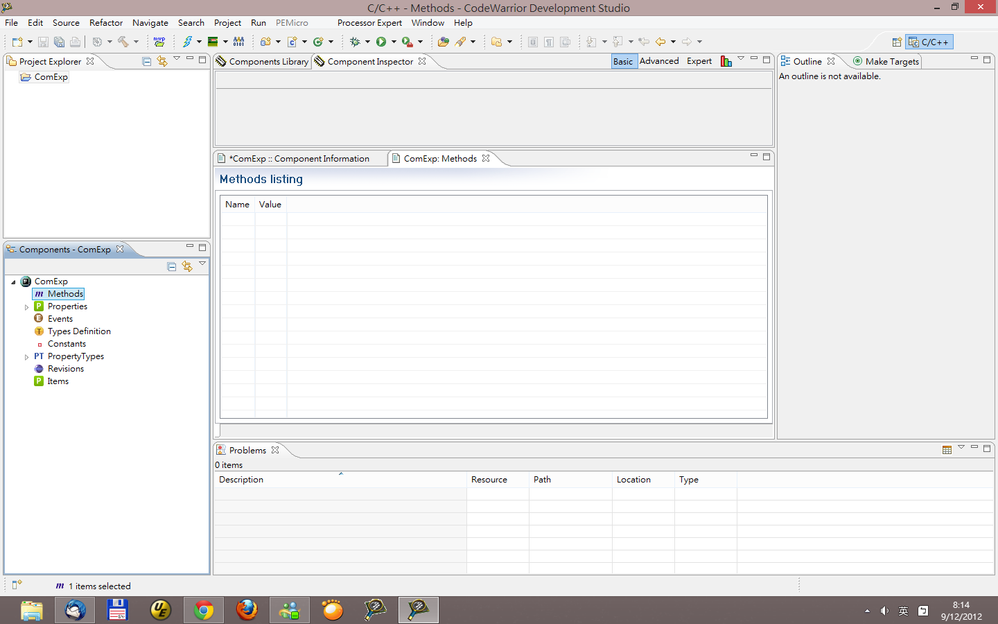Click the Name column header in Methods listing

coord(237,204)
